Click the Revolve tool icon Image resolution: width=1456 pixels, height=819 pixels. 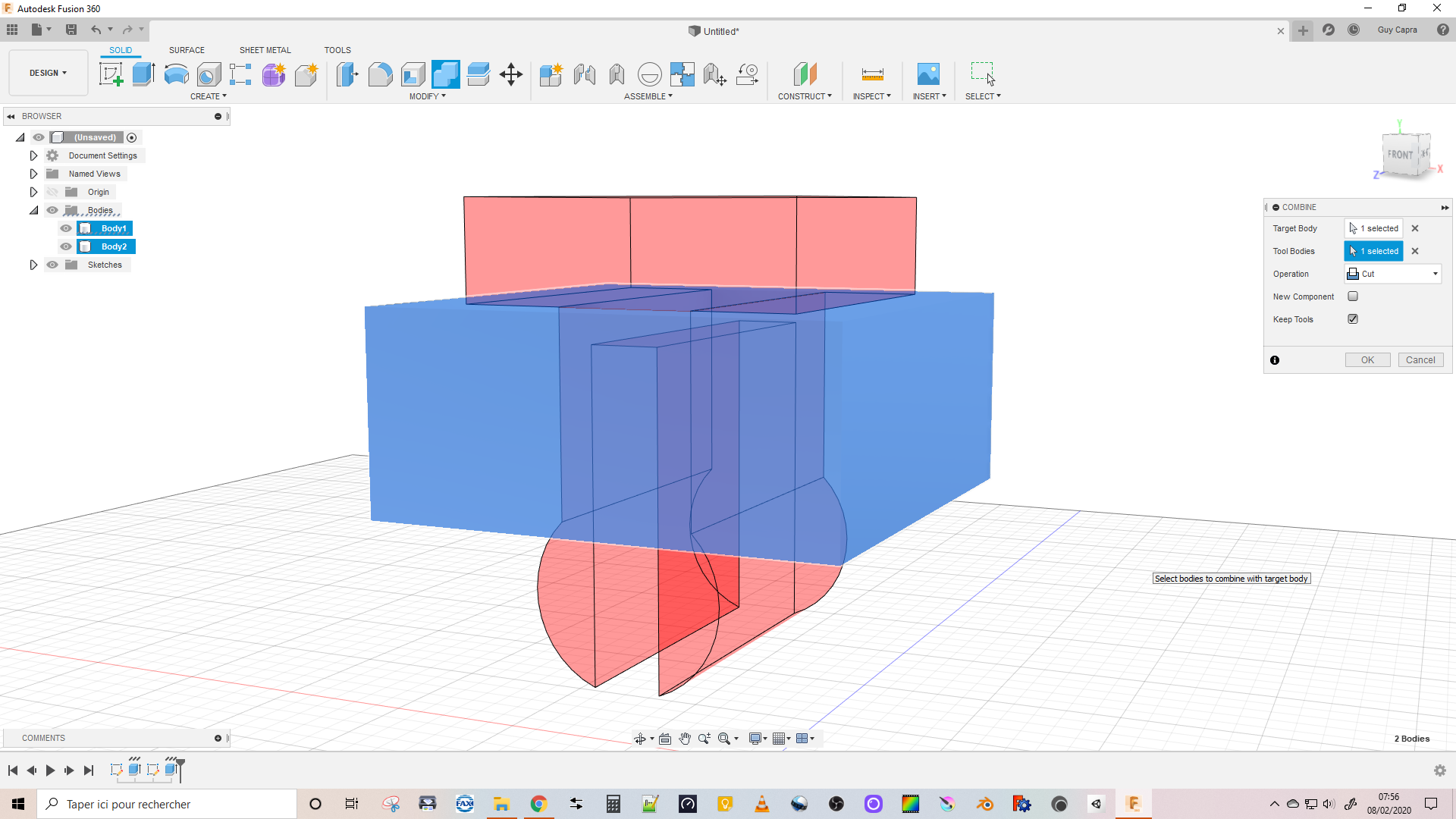click(176, 74)
